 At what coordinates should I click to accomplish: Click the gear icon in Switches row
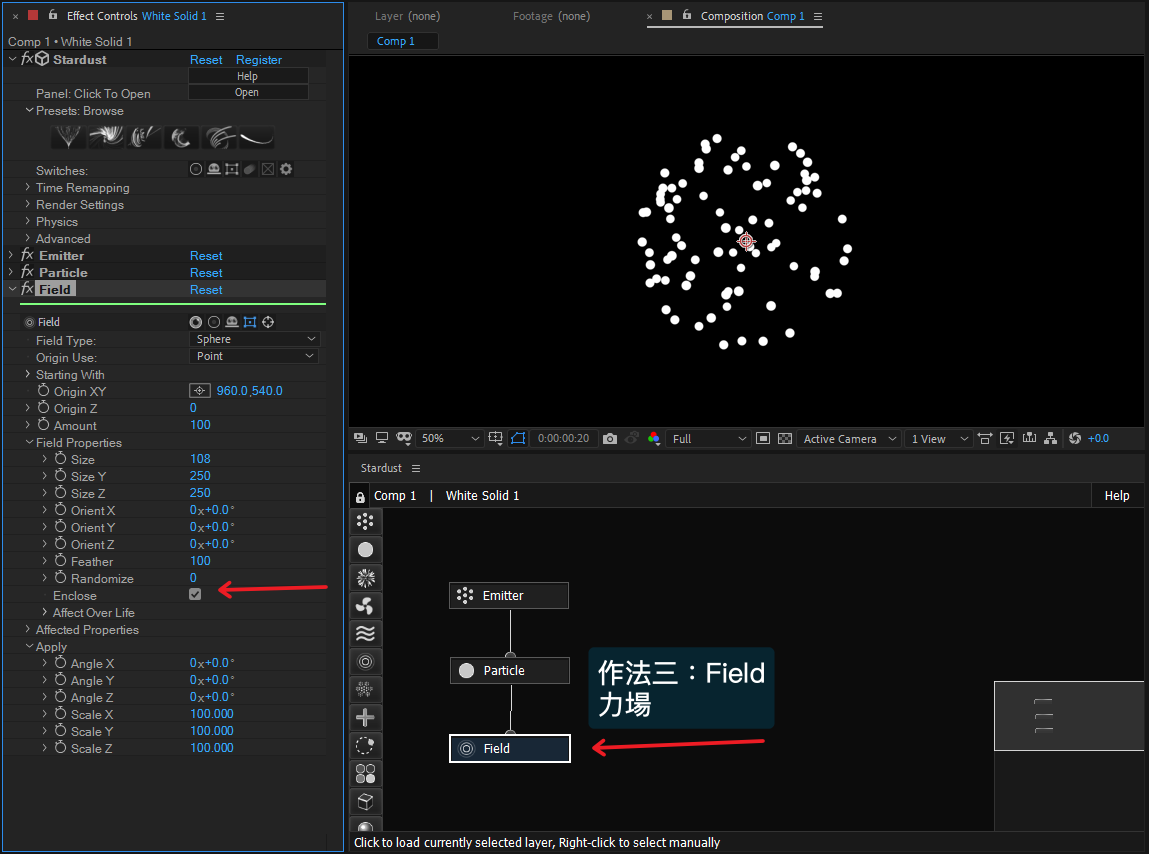coord(286,170)
